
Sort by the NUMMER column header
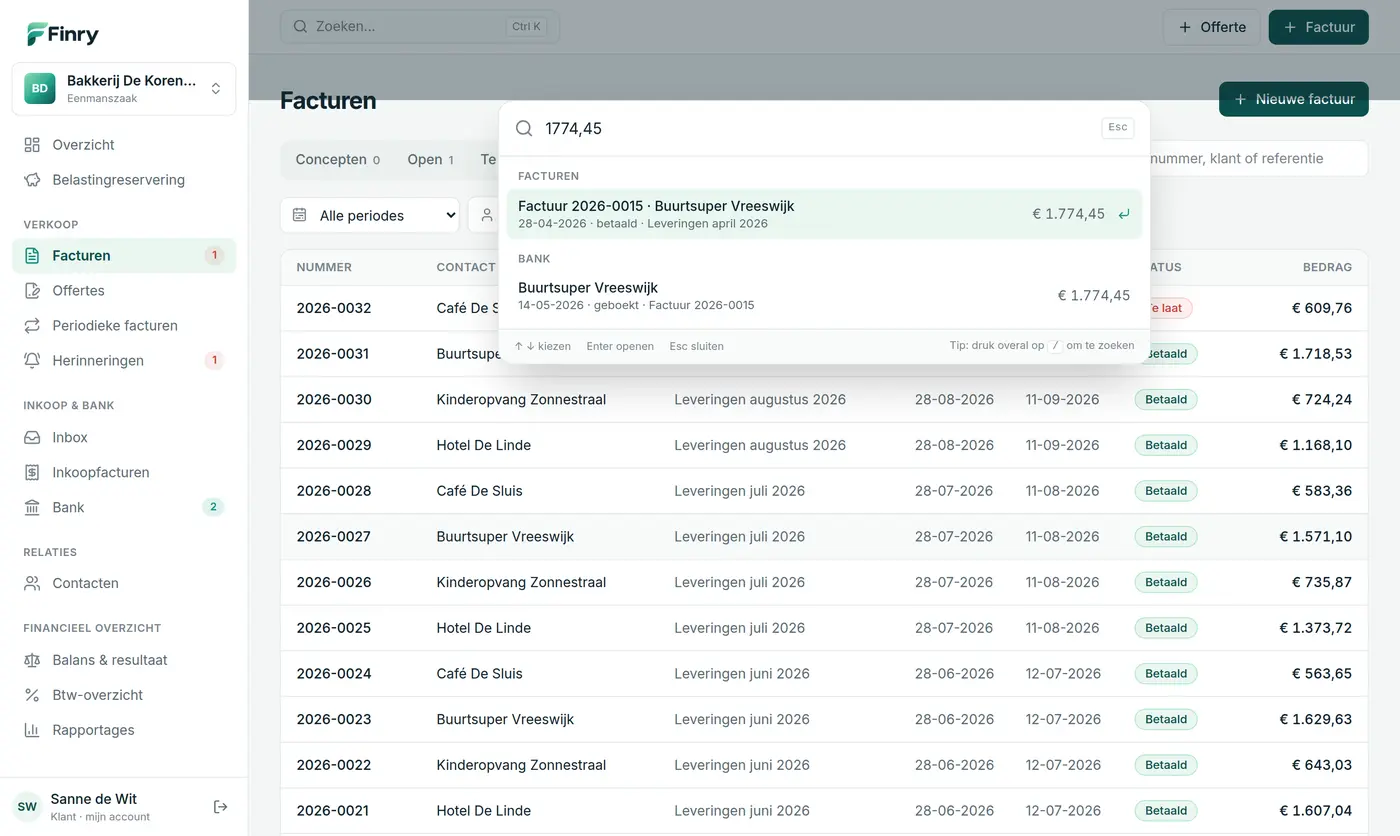click(324, 268)
